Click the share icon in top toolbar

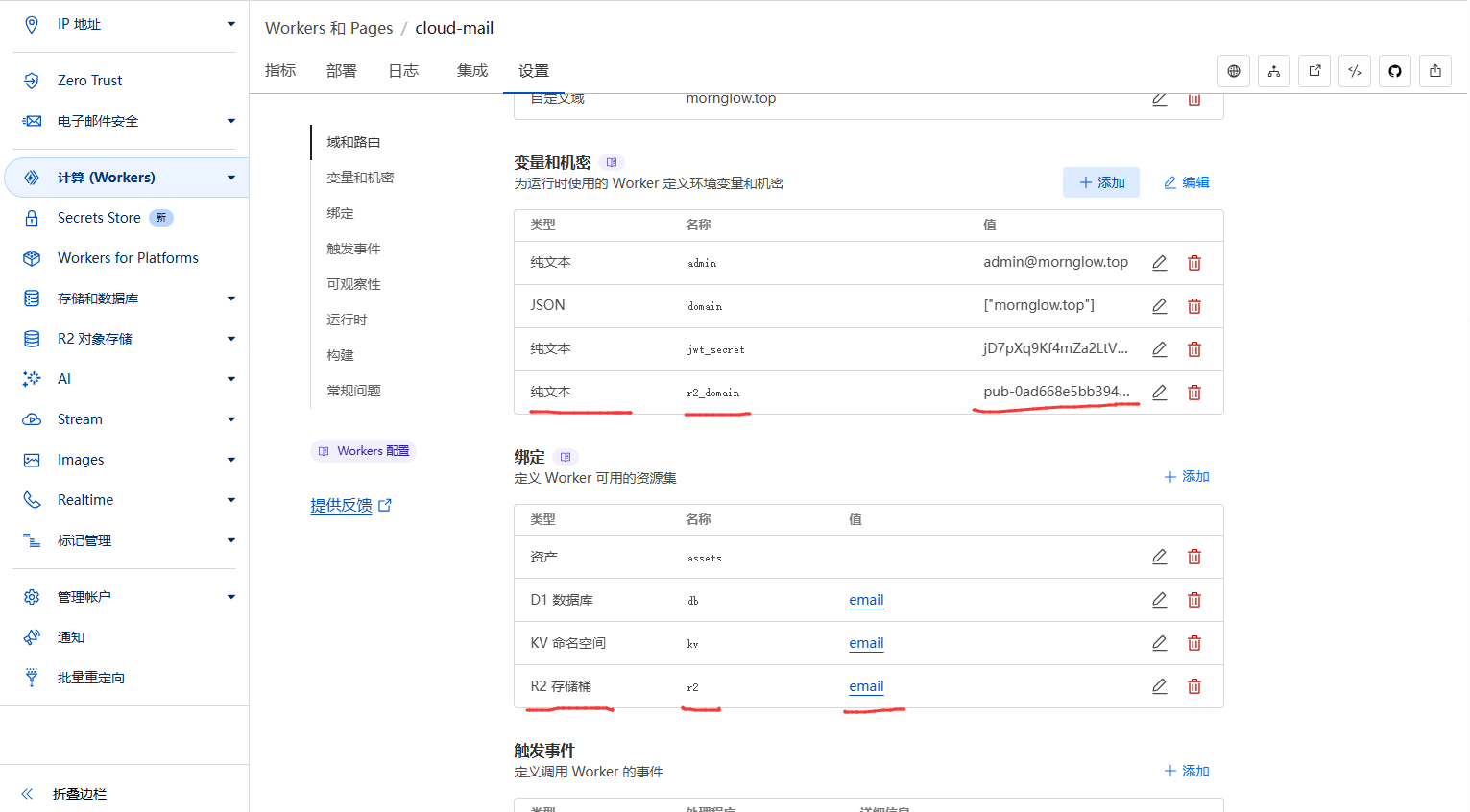click(x=1434, y=71)
